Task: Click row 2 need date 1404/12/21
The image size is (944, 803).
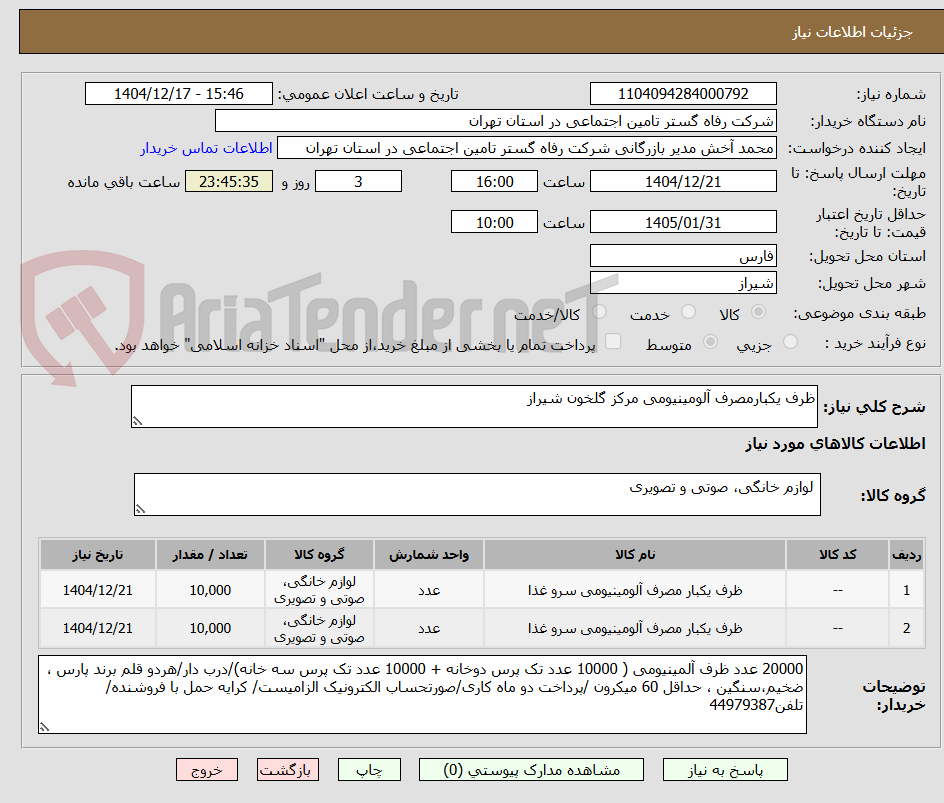Action: 98,628
